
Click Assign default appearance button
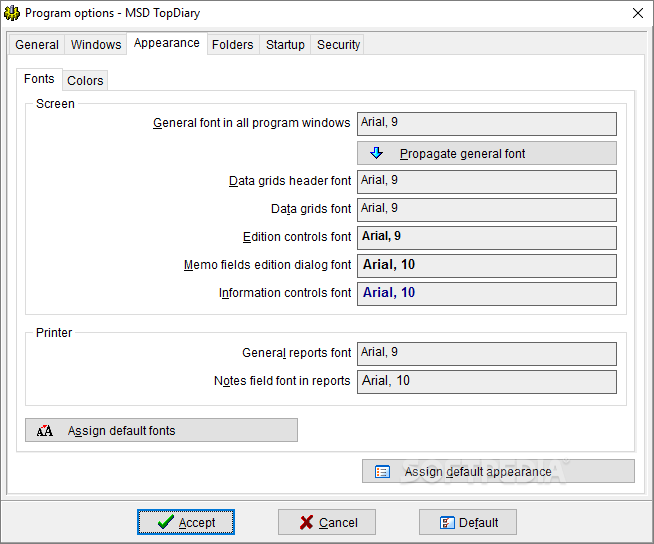498,471
